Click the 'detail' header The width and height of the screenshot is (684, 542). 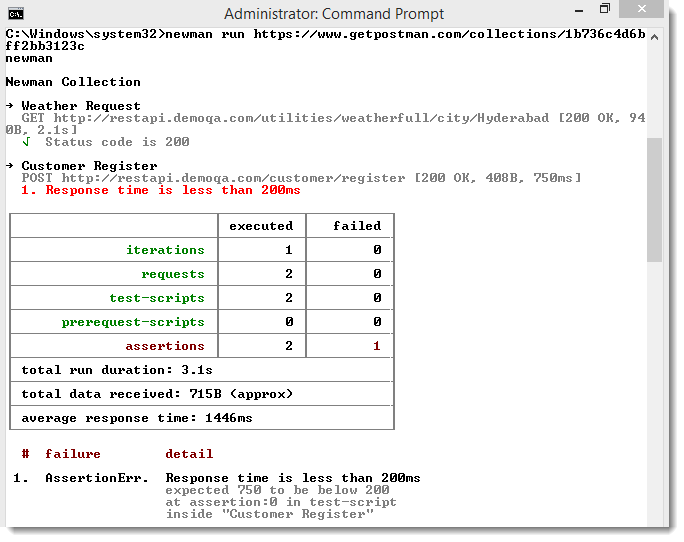tap(189, 454)
